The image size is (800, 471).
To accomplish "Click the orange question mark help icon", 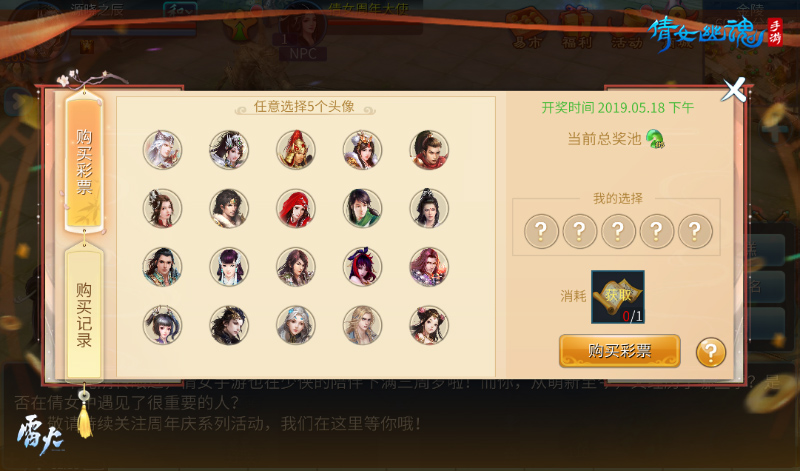I will pos(711,352).
